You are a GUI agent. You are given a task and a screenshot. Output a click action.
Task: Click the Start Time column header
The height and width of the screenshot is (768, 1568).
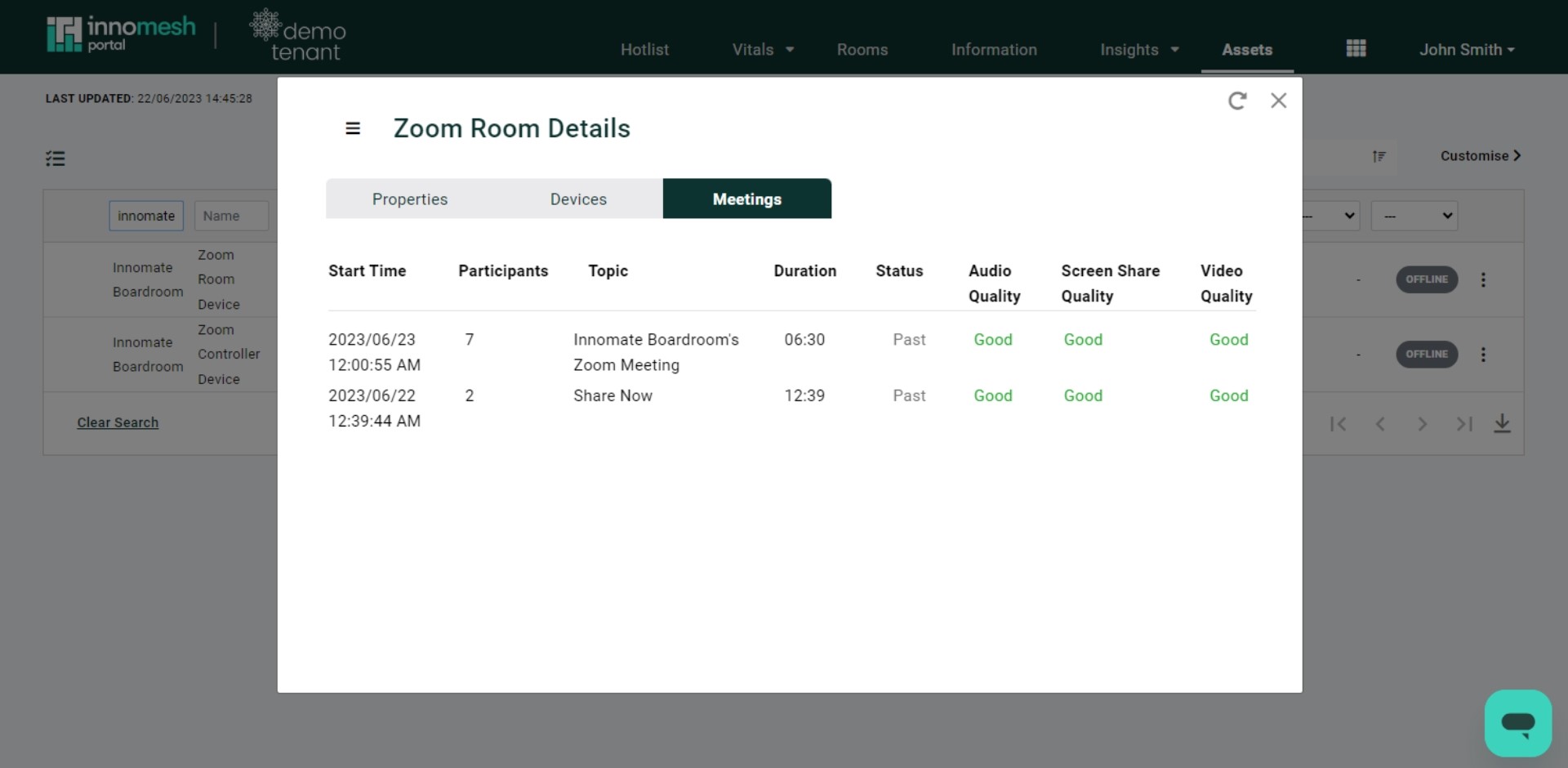[367, 270]
